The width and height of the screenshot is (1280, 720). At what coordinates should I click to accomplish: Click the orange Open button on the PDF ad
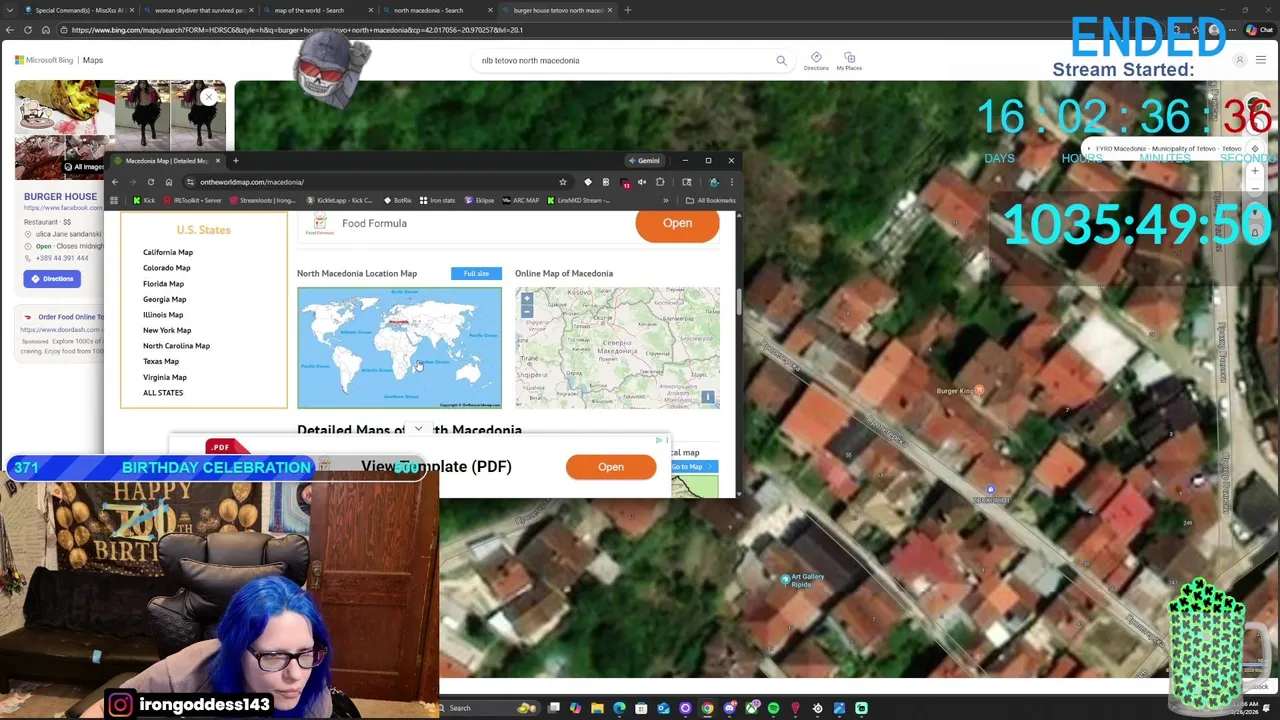point(611,467)
